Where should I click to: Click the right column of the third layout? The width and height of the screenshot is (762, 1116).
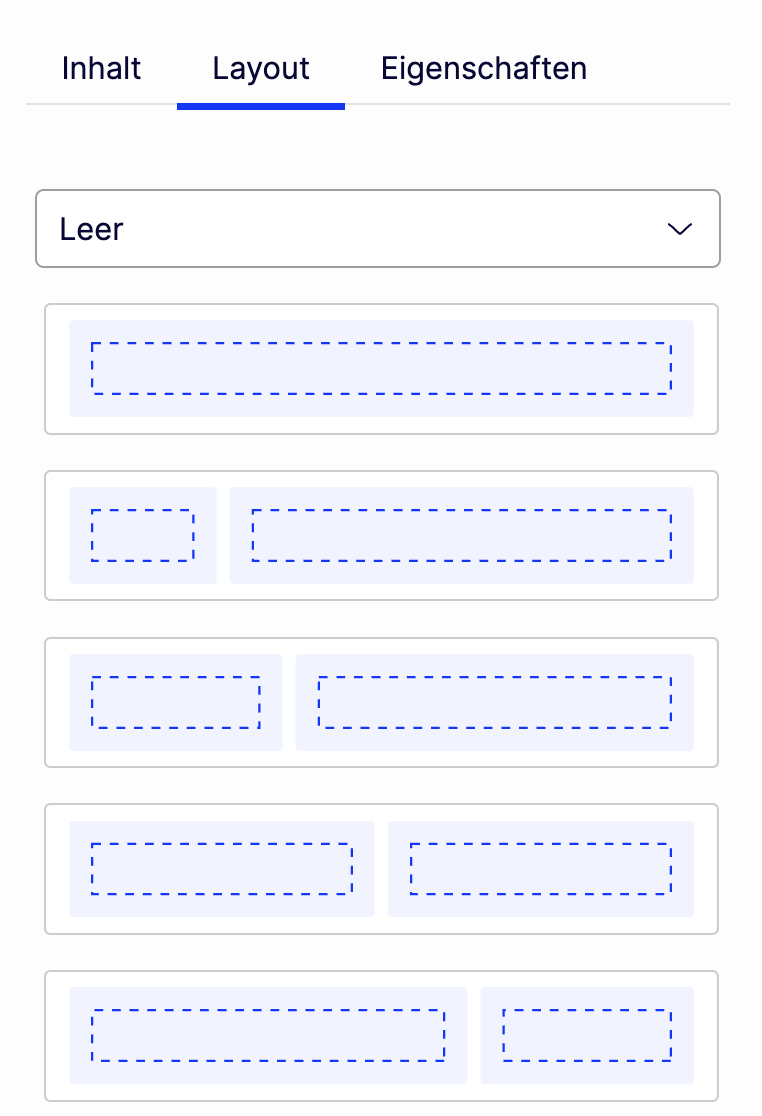(494, 702)
